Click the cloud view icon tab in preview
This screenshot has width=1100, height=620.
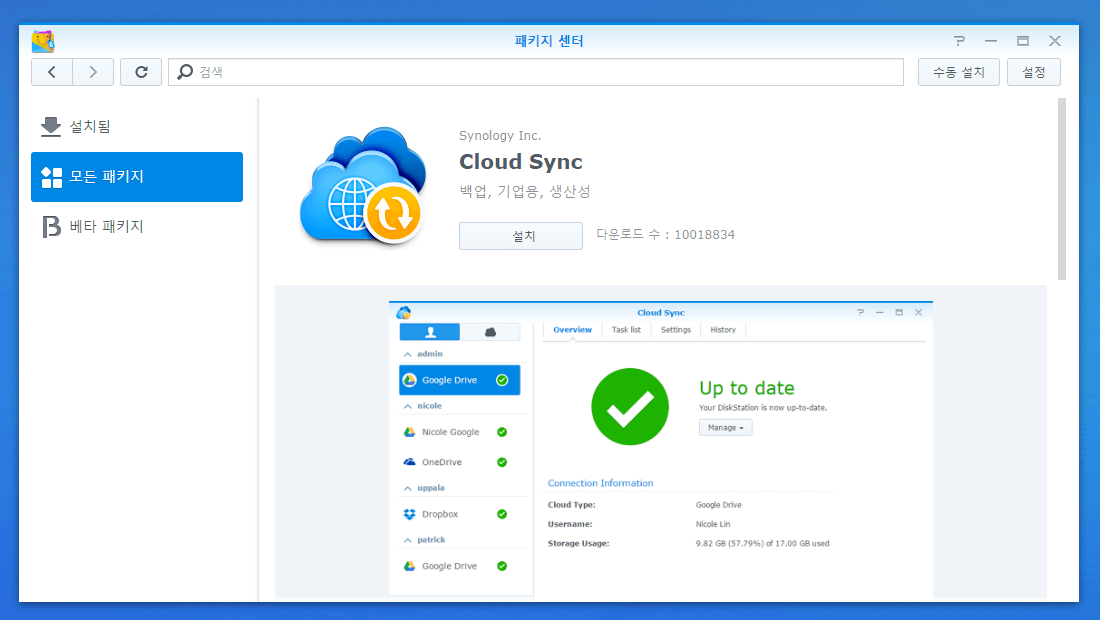[490, 332]
